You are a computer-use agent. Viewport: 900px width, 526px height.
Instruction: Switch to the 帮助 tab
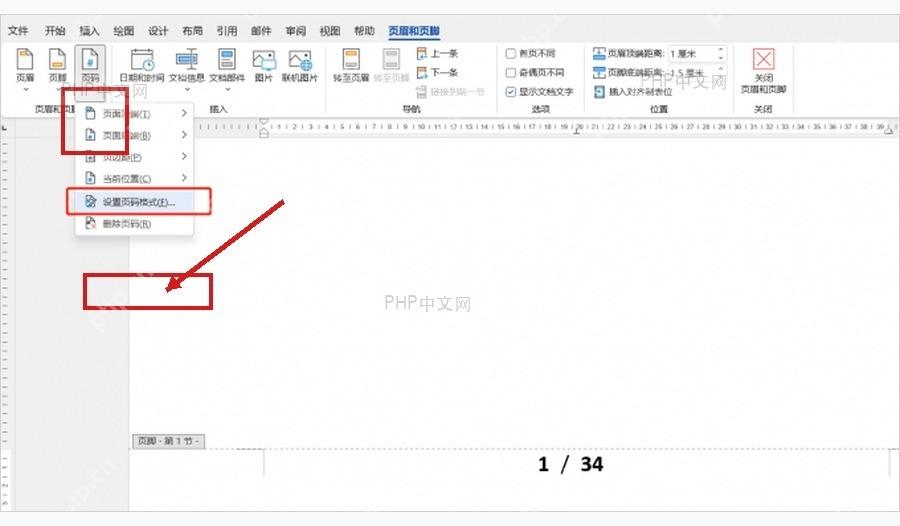coord(364,31)
